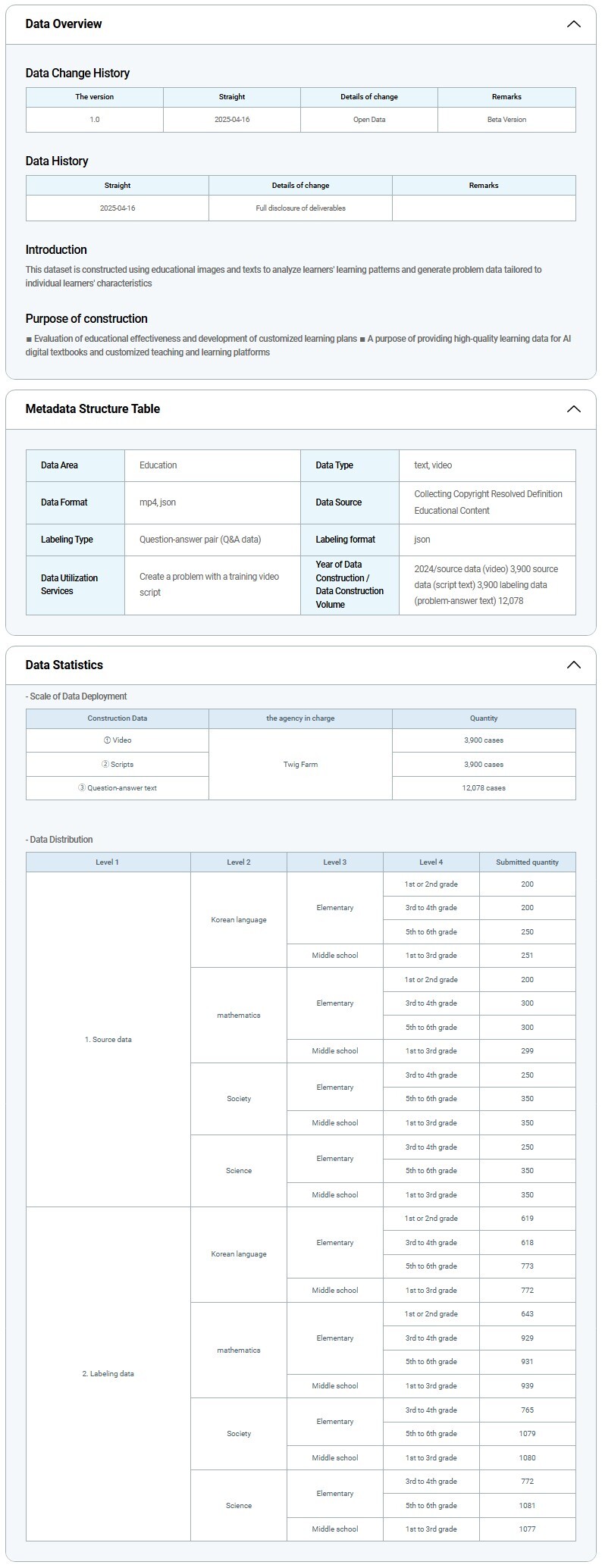Select the 1. Source data cell
Viewport: 602px width, 1568px height.
pos(108,1040)
